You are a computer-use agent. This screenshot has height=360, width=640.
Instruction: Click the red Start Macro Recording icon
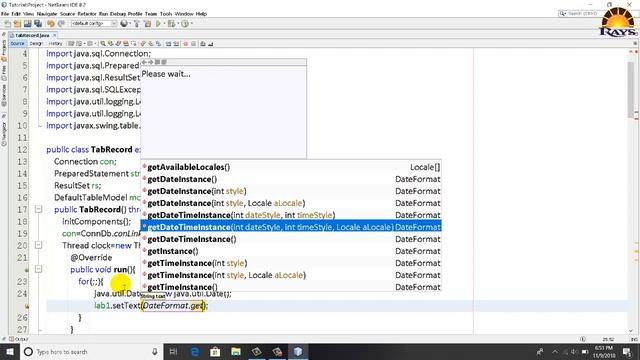click(x=186, y=44)
